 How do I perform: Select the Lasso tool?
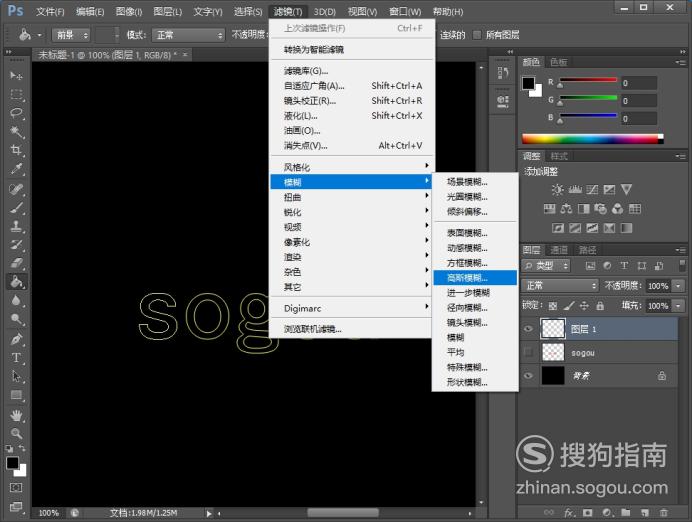[16, 113]
